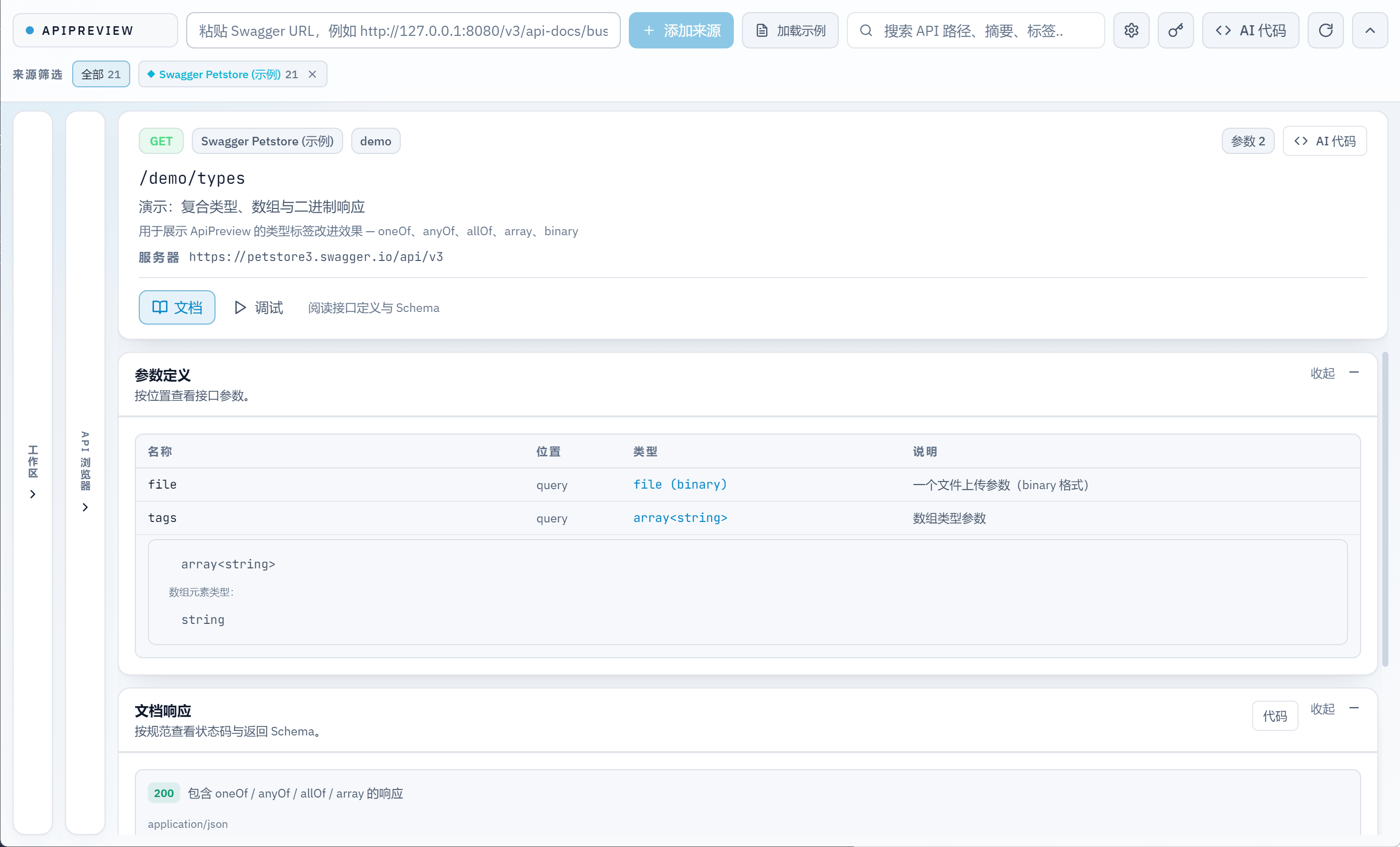Click the demo tag badge
Viewport: 1400px width, 847px height.
[375, 141]
